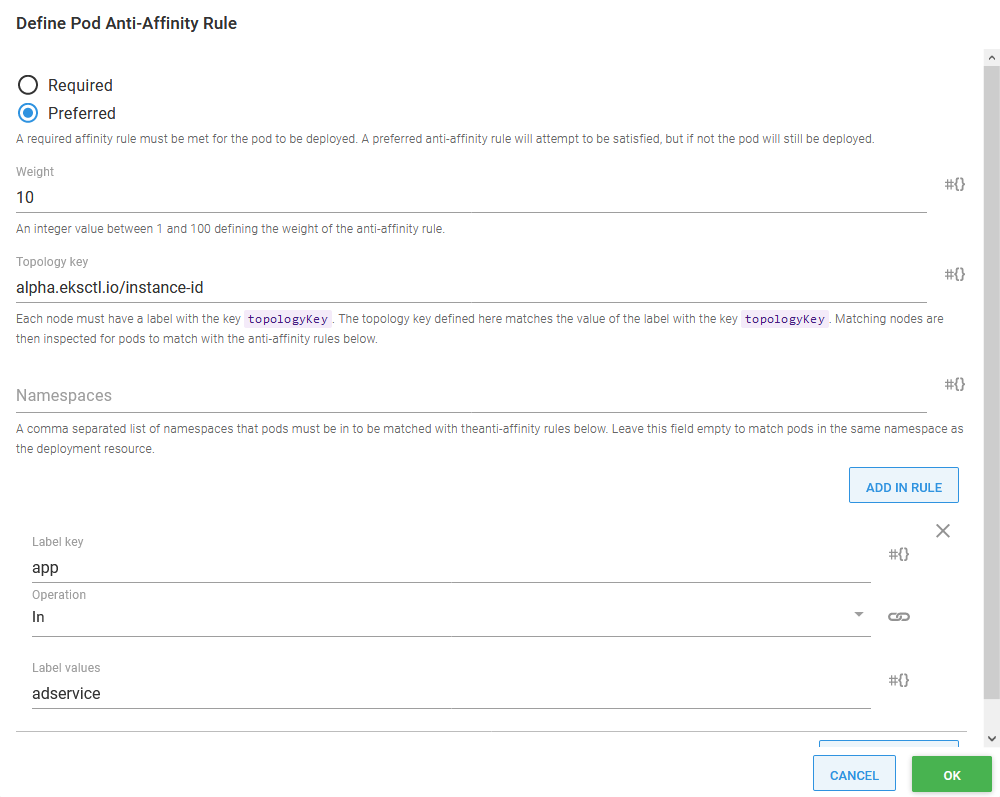Click the #{} icon beside Label values
Viewport: 1000px width, 797px height.
coord(898,679)
